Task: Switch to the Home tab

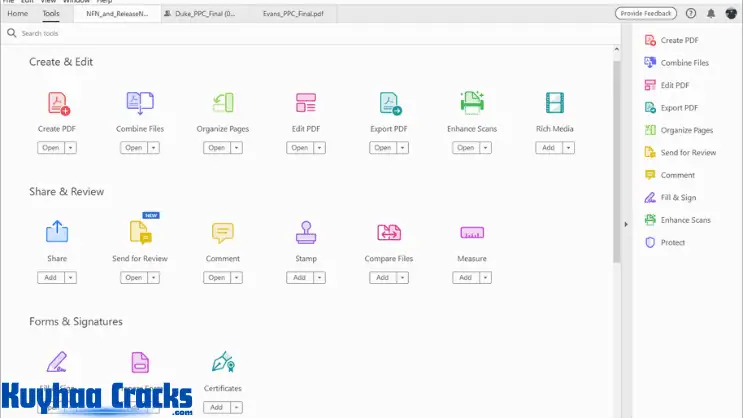Action: (x=18, y=14)
